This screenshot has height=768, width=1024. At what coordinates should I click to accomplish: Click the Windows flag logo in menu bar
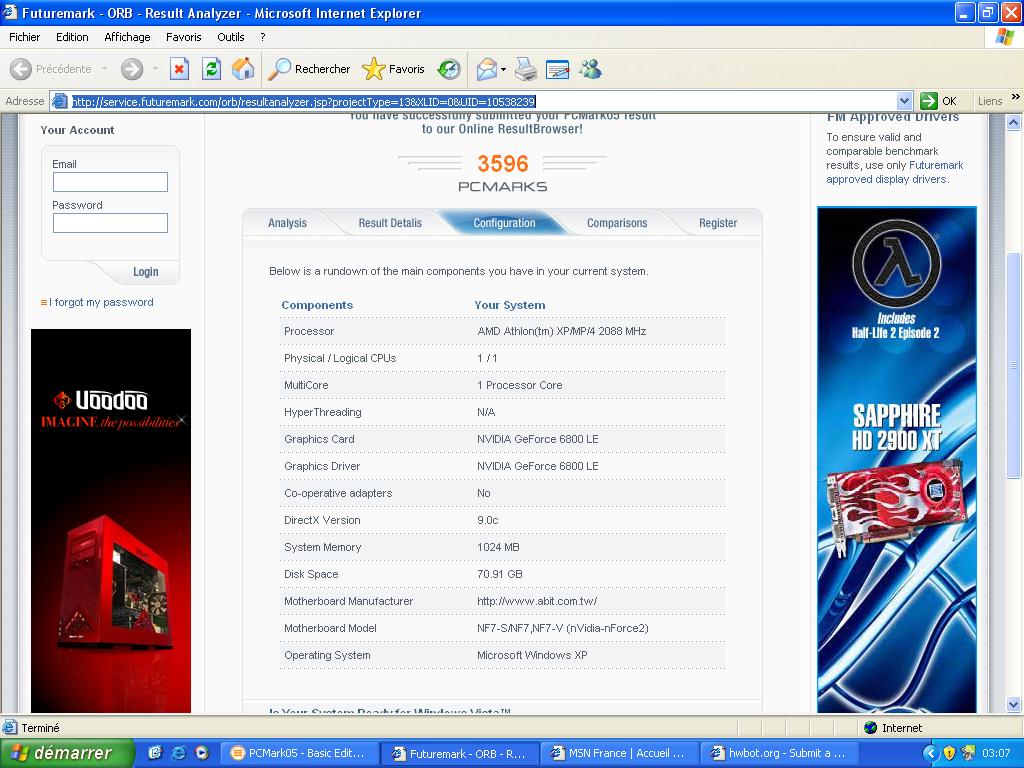[1004, 37]
